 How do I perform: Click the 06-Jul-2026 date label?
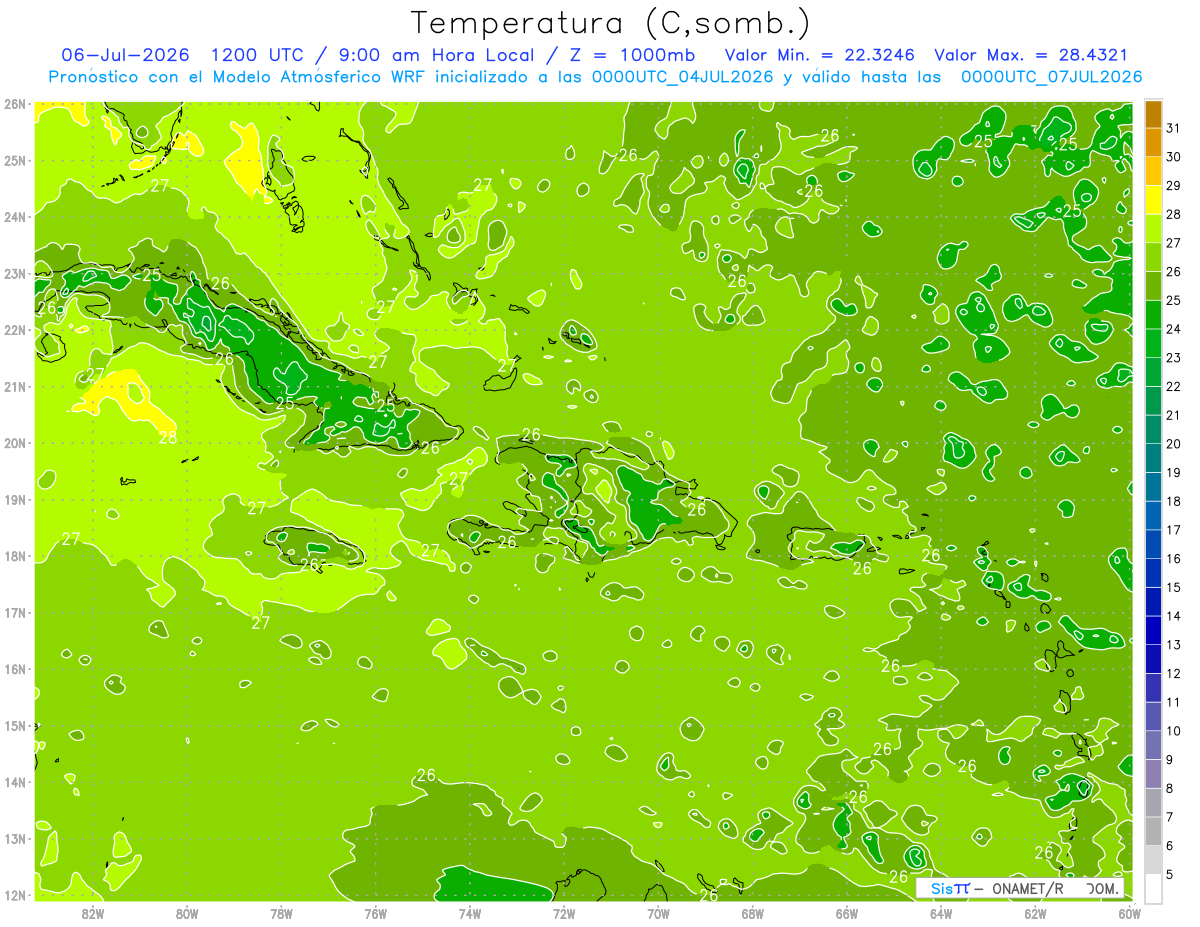coord(125,55)
